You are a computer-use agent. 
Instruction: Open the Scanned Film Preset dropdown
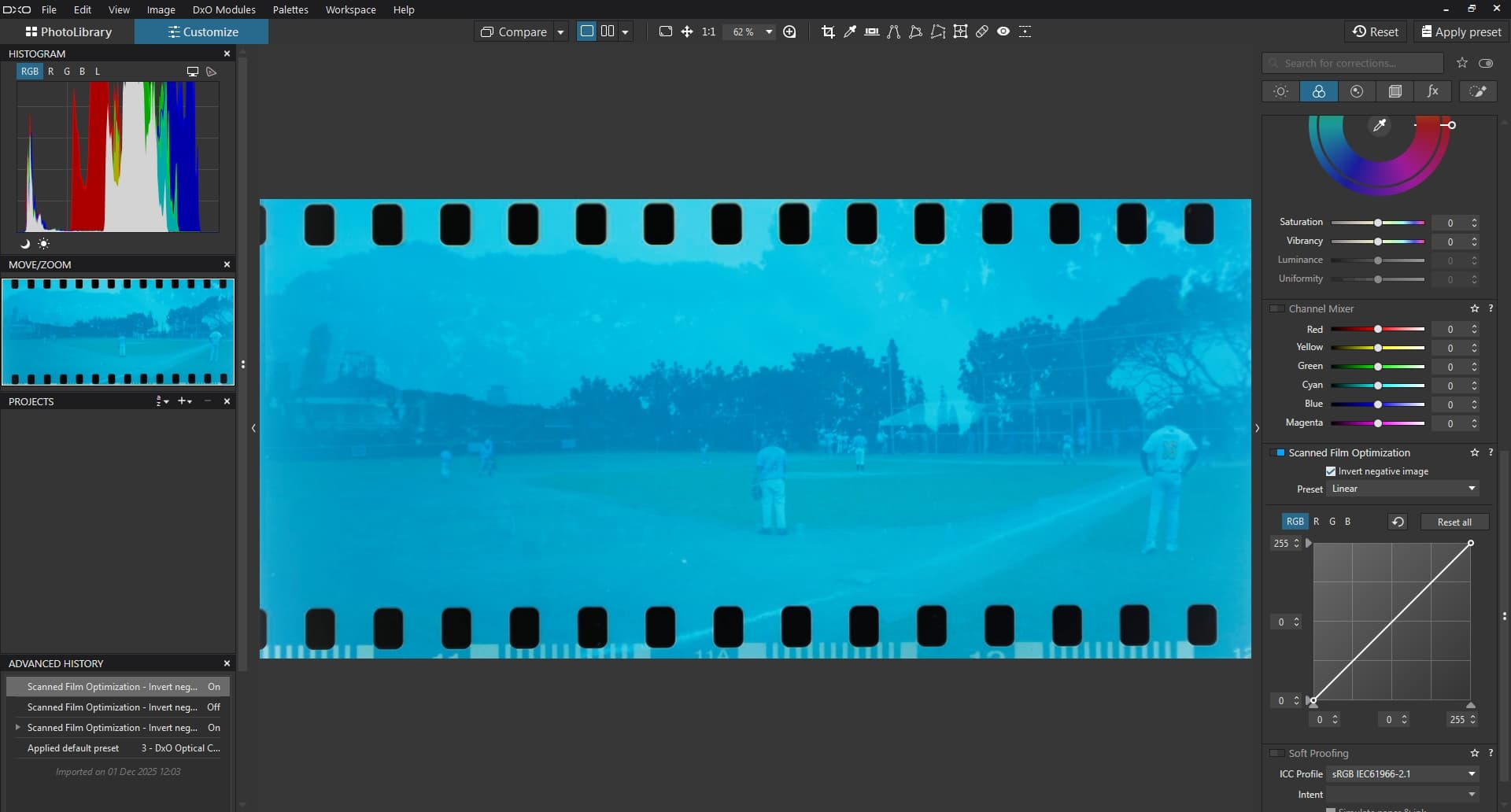click(1402, 489)
